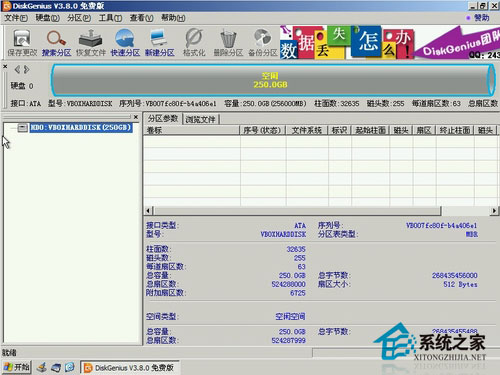
Task: Click the 格式化 format icon
Action: (x=194, y=43)
